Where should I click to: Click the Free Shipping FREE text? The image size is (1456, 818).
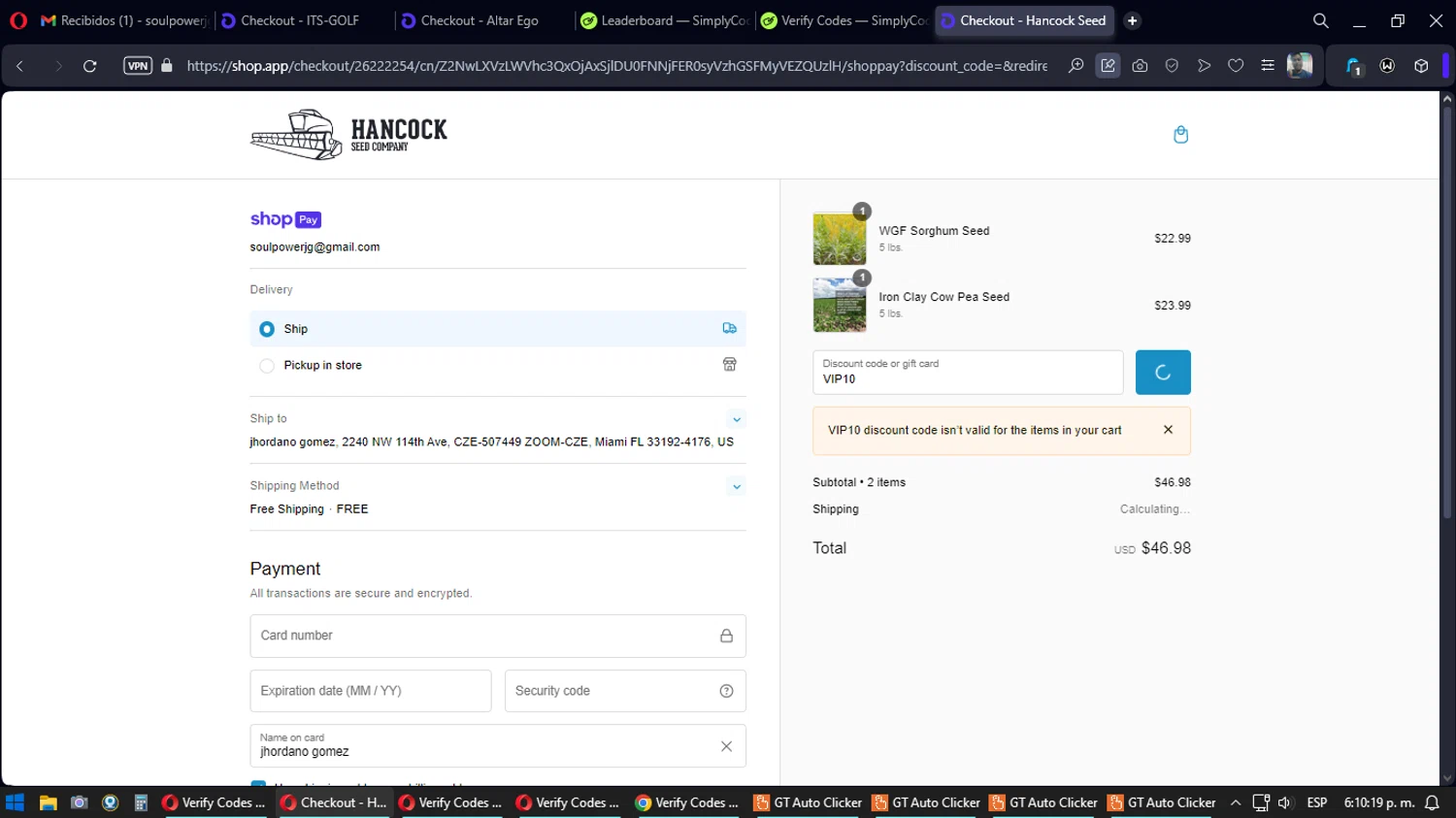309,509
